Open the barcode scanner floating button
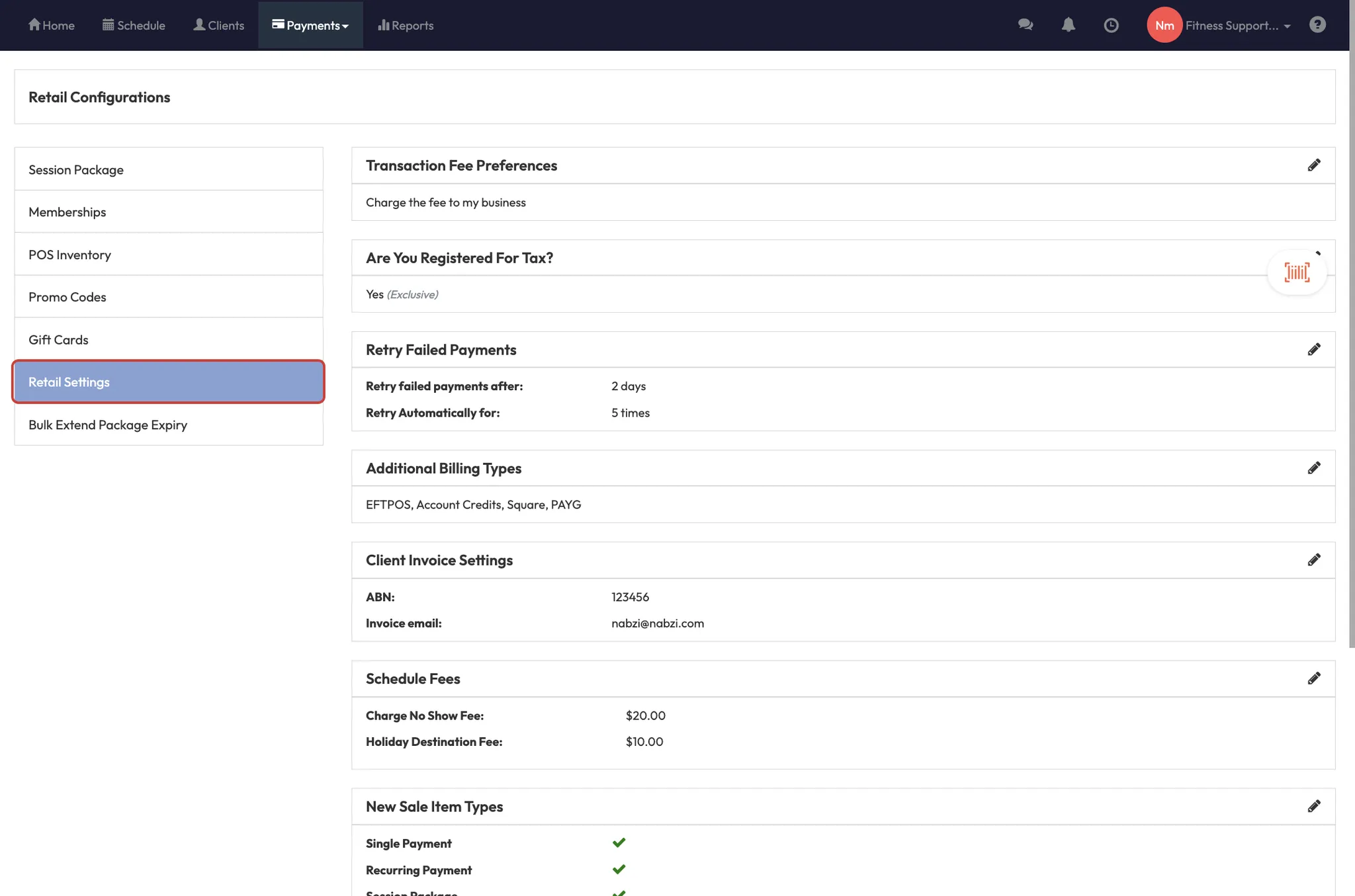 pyautogui.click(x=1297, y=272)
